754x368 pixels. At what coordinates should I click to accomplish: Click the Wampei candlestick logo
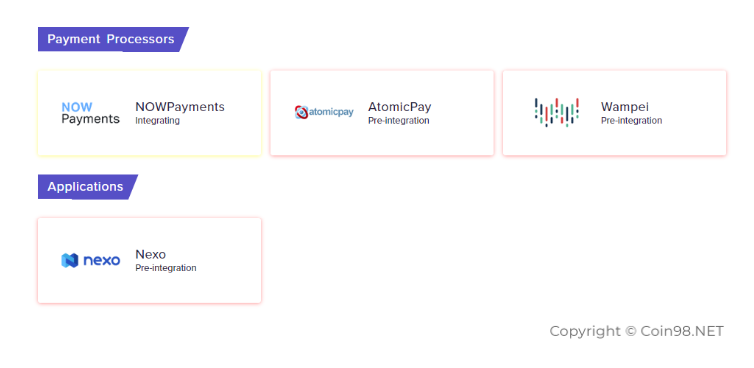click(x=557, y=113)
